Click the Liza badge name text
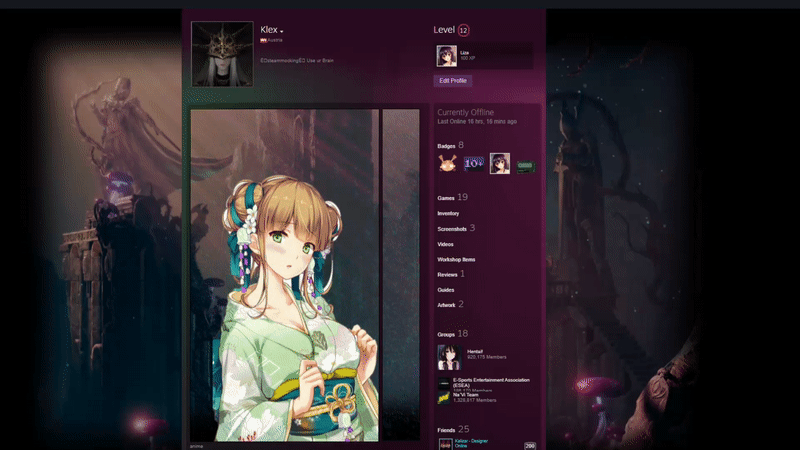 tap(464, 53)
